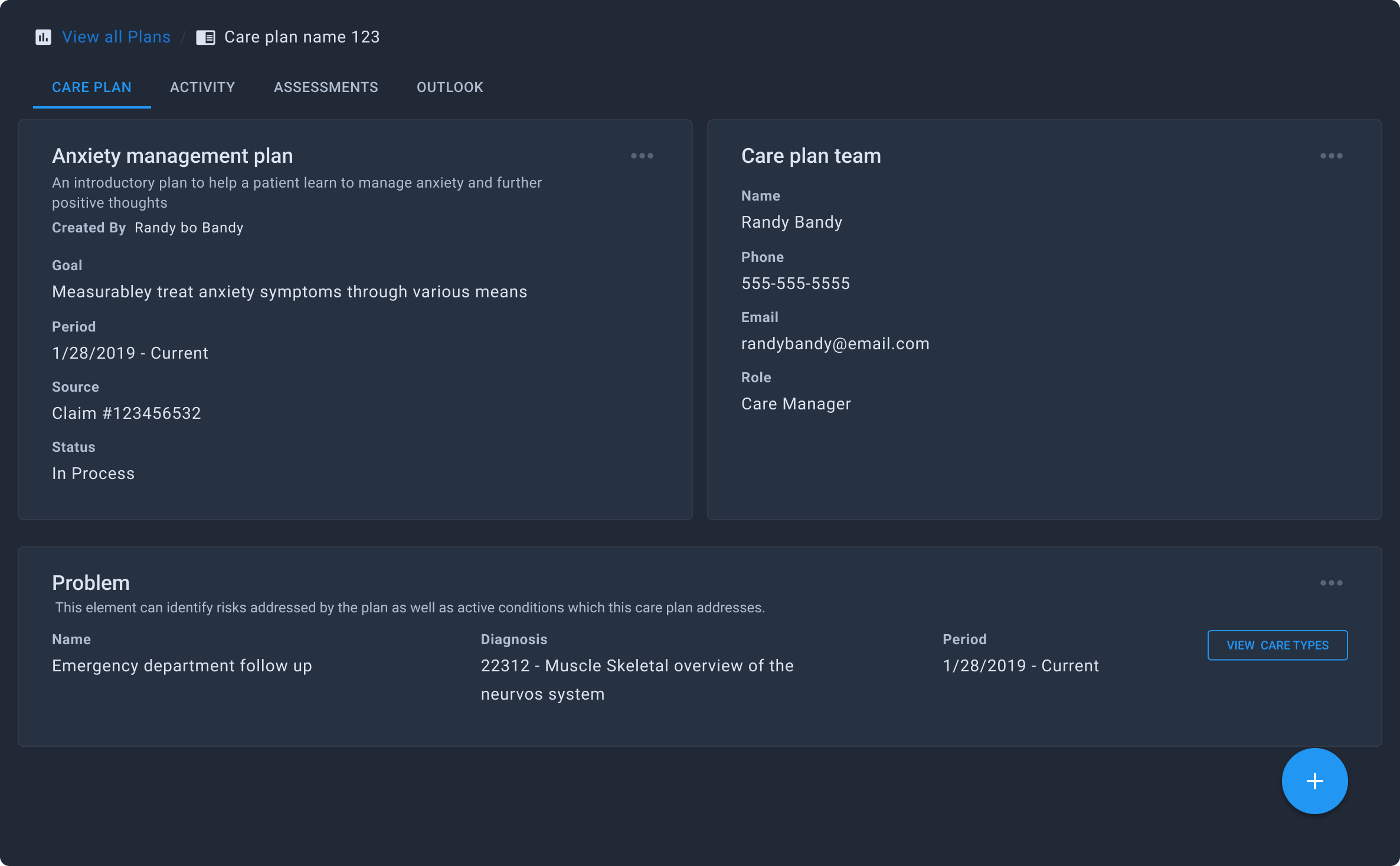Click the Care plan name 123 breadcrumb

click(302, 37)
